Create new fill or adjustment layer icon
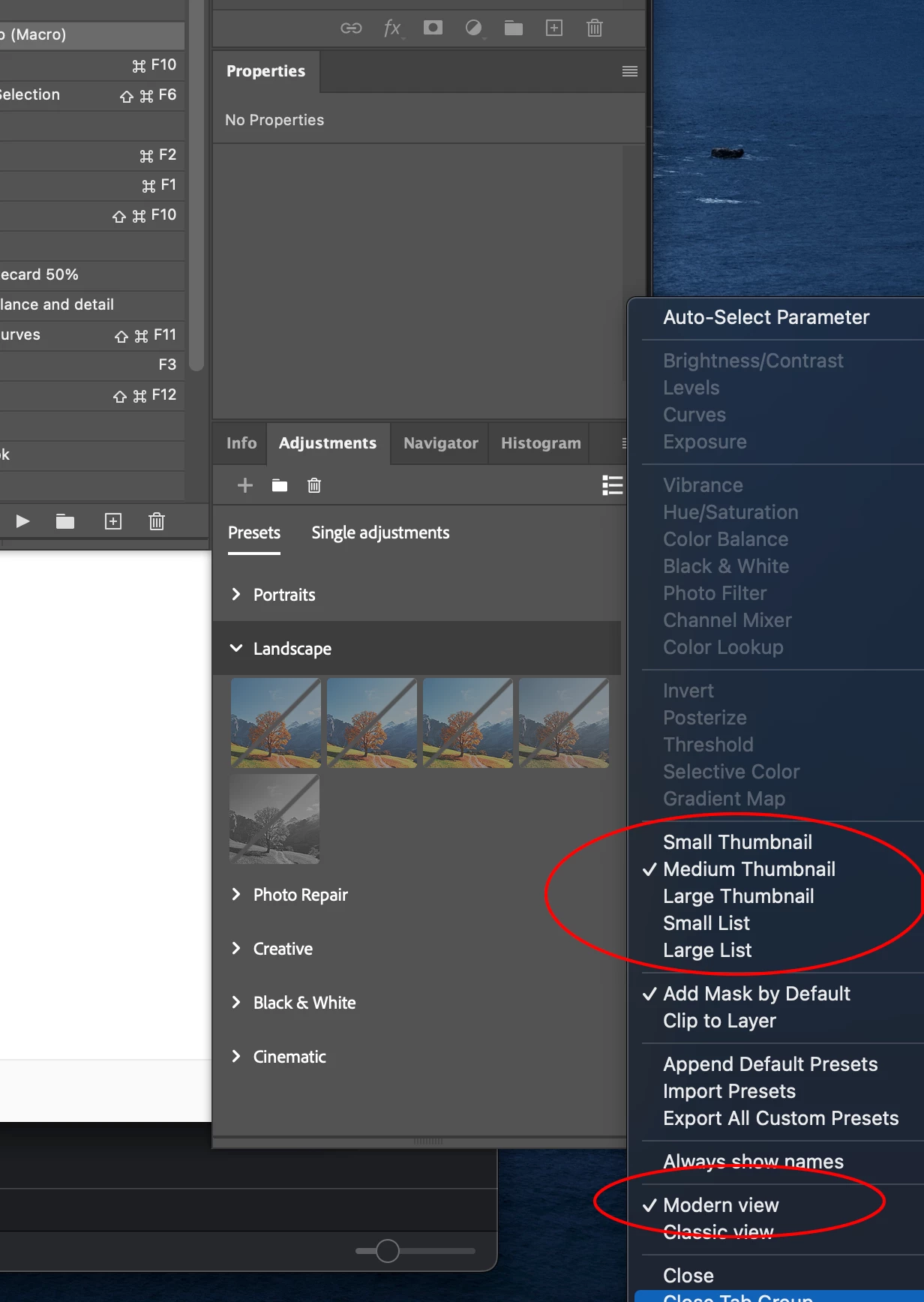924x1302 pixels. (474, 28)
